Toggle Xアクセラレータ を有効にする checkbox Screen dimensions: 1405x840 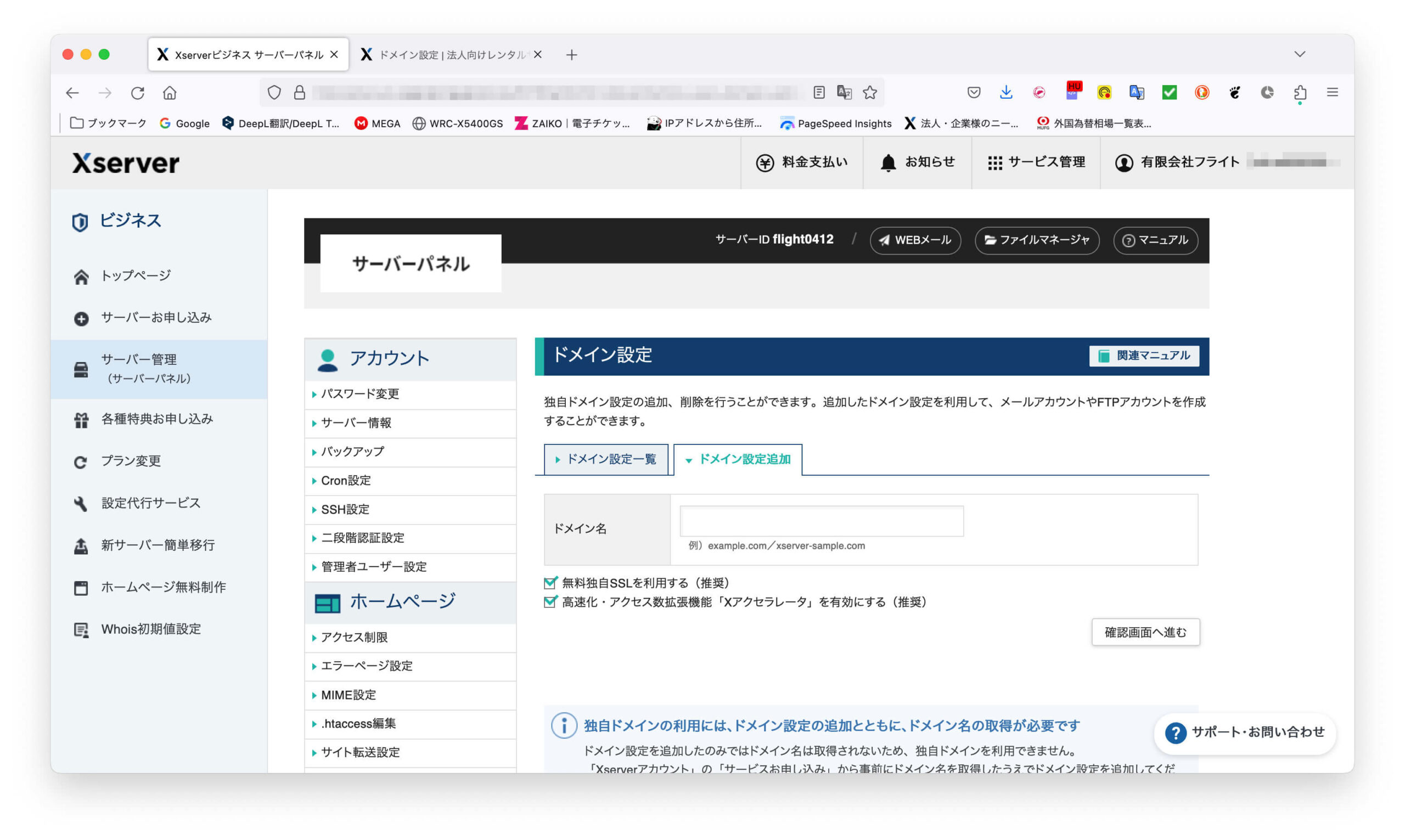(x=550, y=602)
